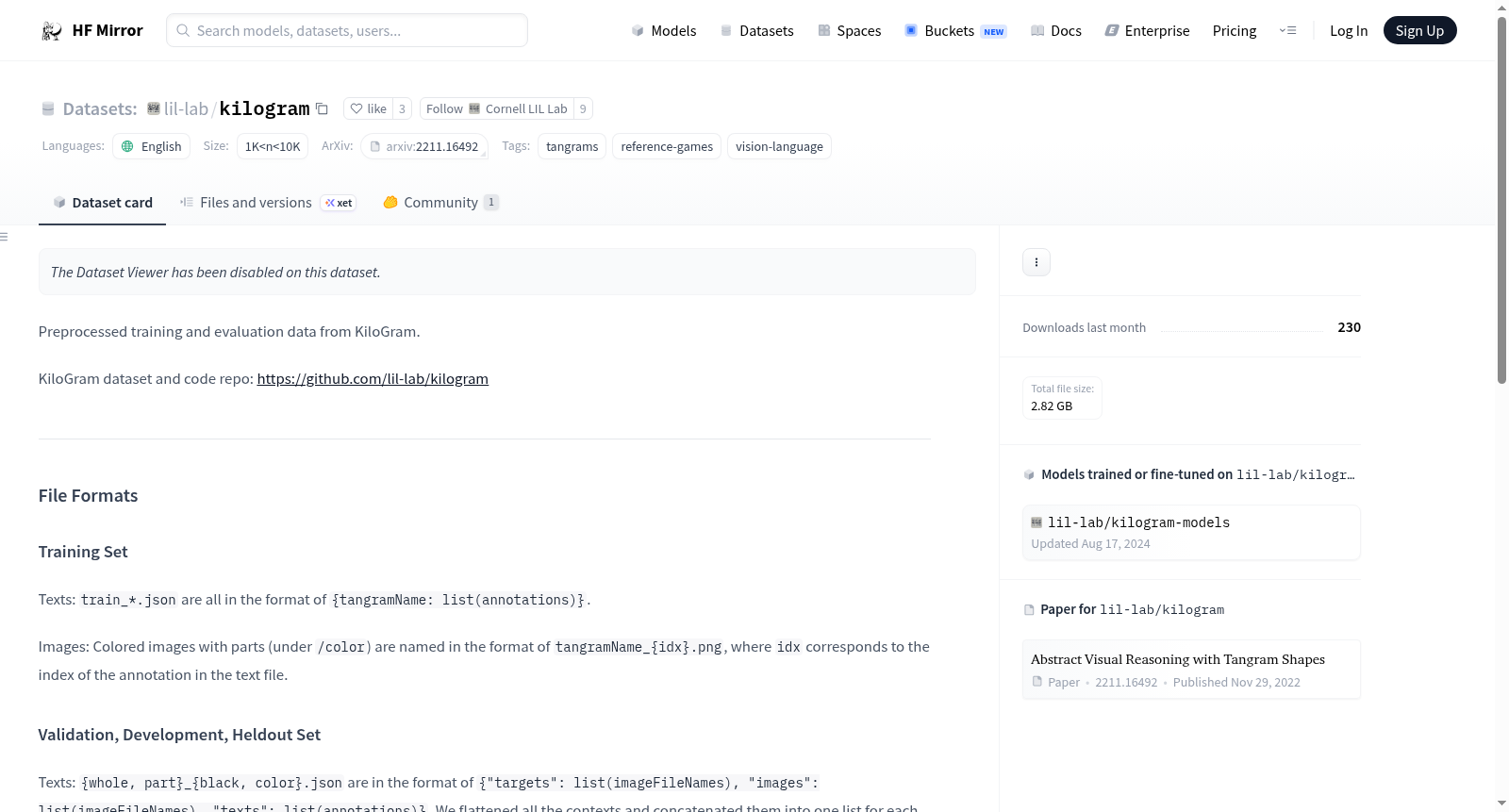Click the Log In link

point(1349,31)
